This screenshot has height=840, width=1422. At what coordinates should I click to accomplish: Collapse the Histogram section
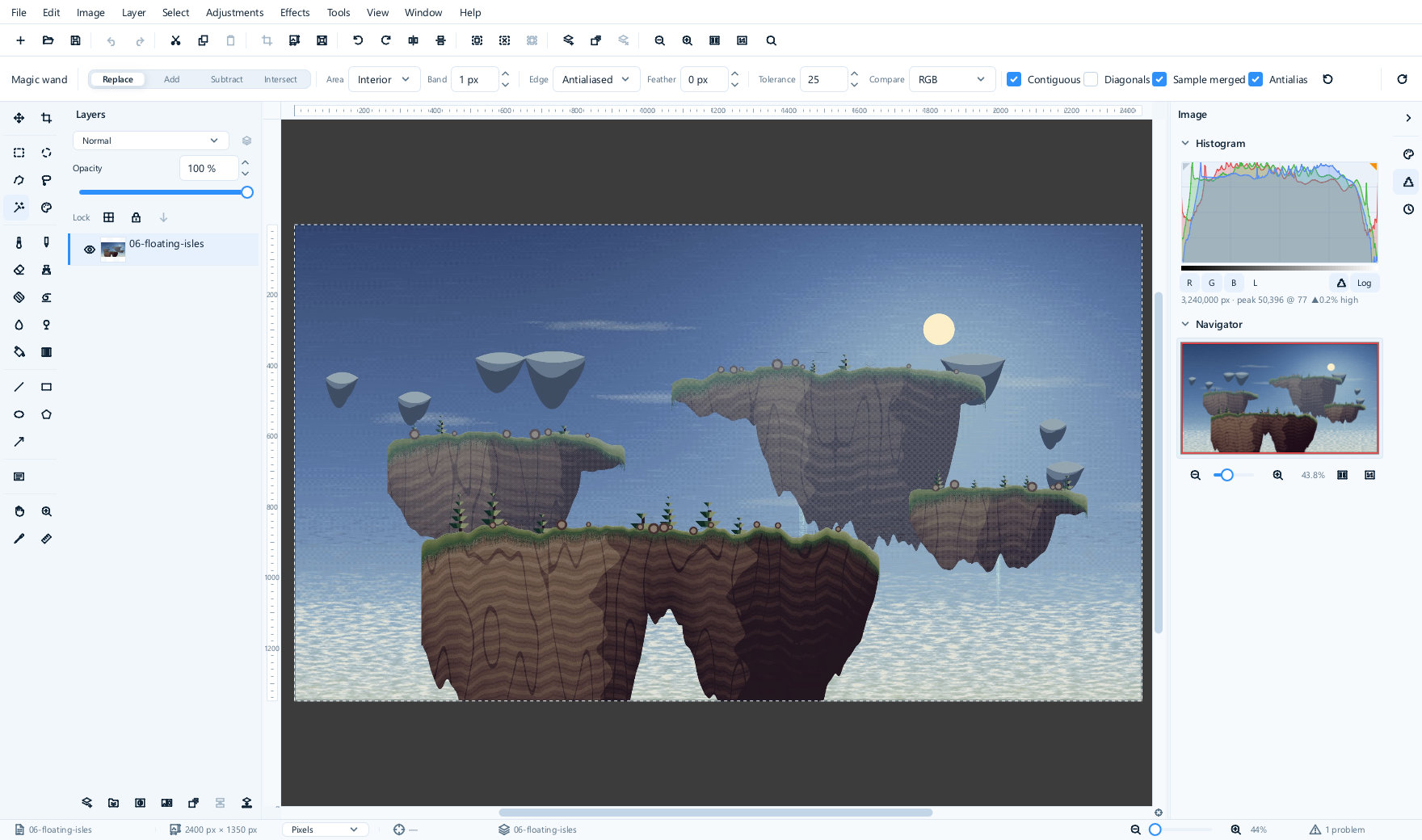point(1185,143)
